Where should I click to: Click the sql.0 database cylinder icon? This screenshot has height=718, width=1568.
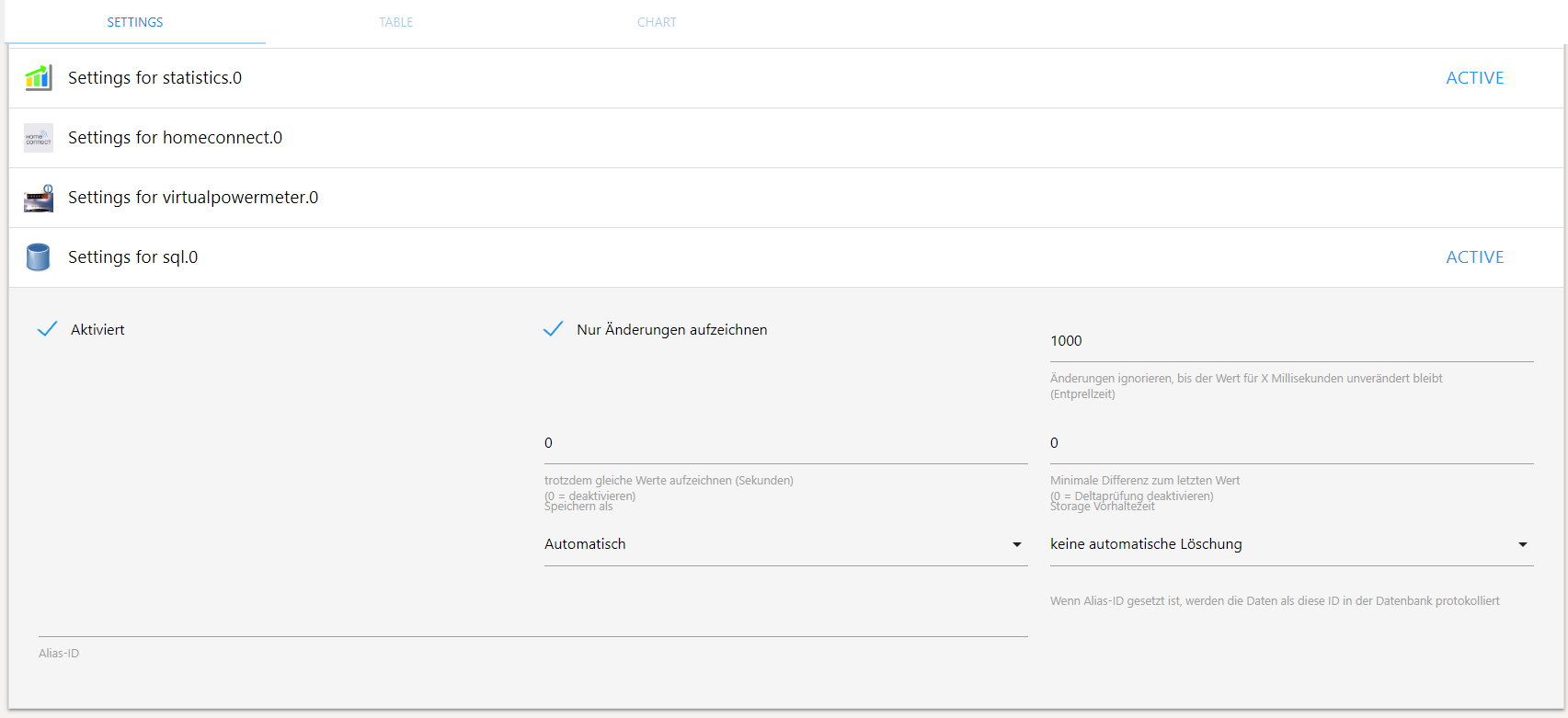point(38,257)
